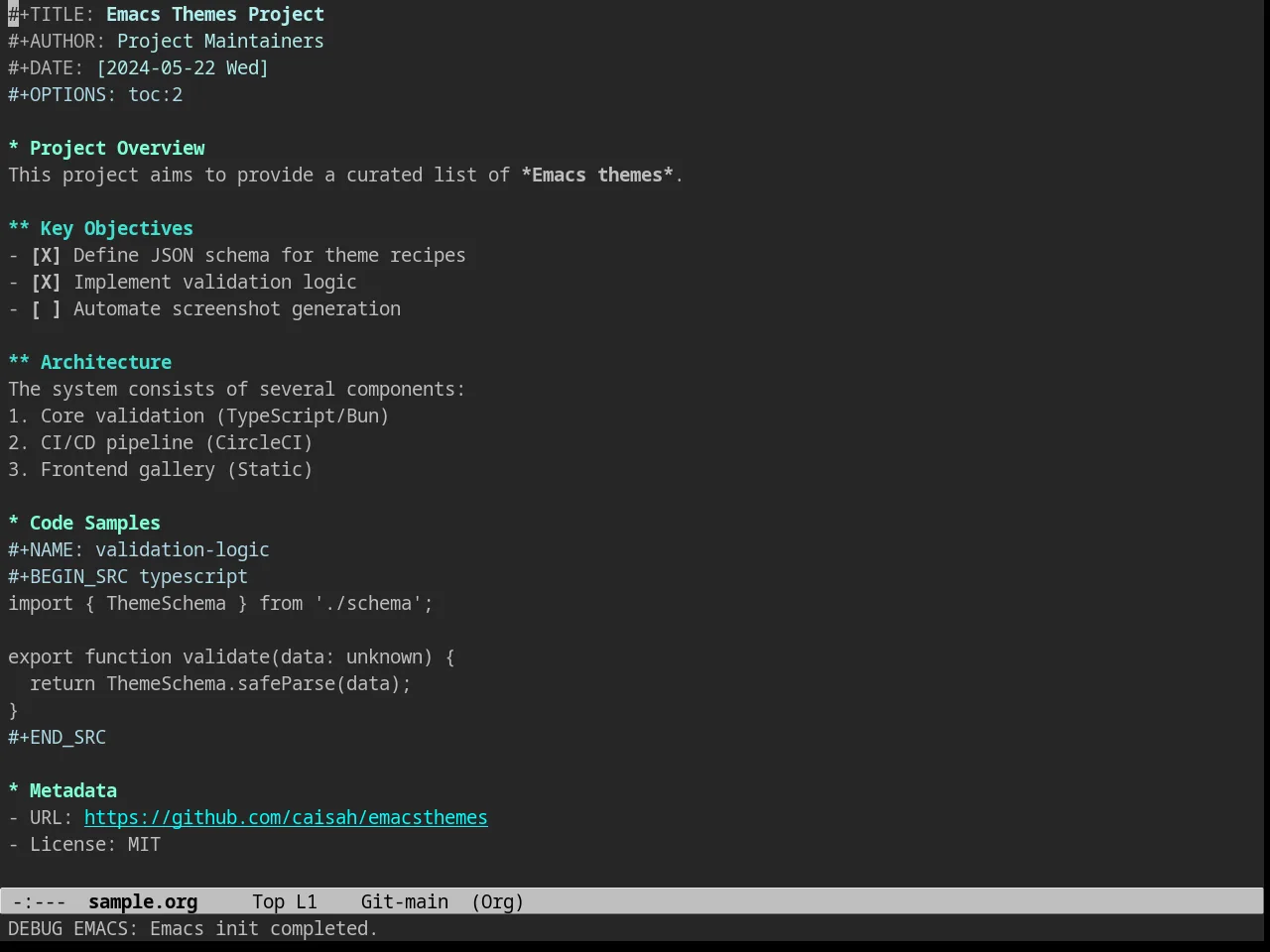Screen dimensions: 1270x952
Task: Click the '#+OPTIONS:' keyword
Action: pos(63,95)
